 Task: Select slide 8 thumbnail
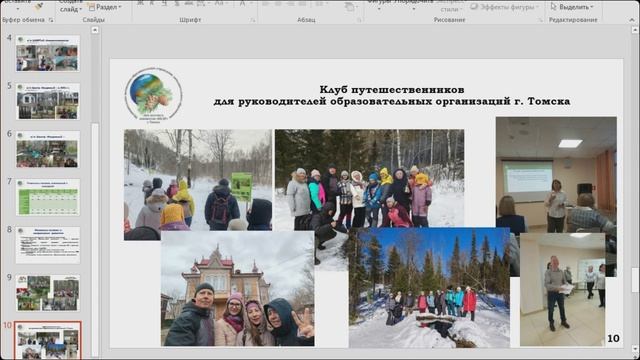48,245
